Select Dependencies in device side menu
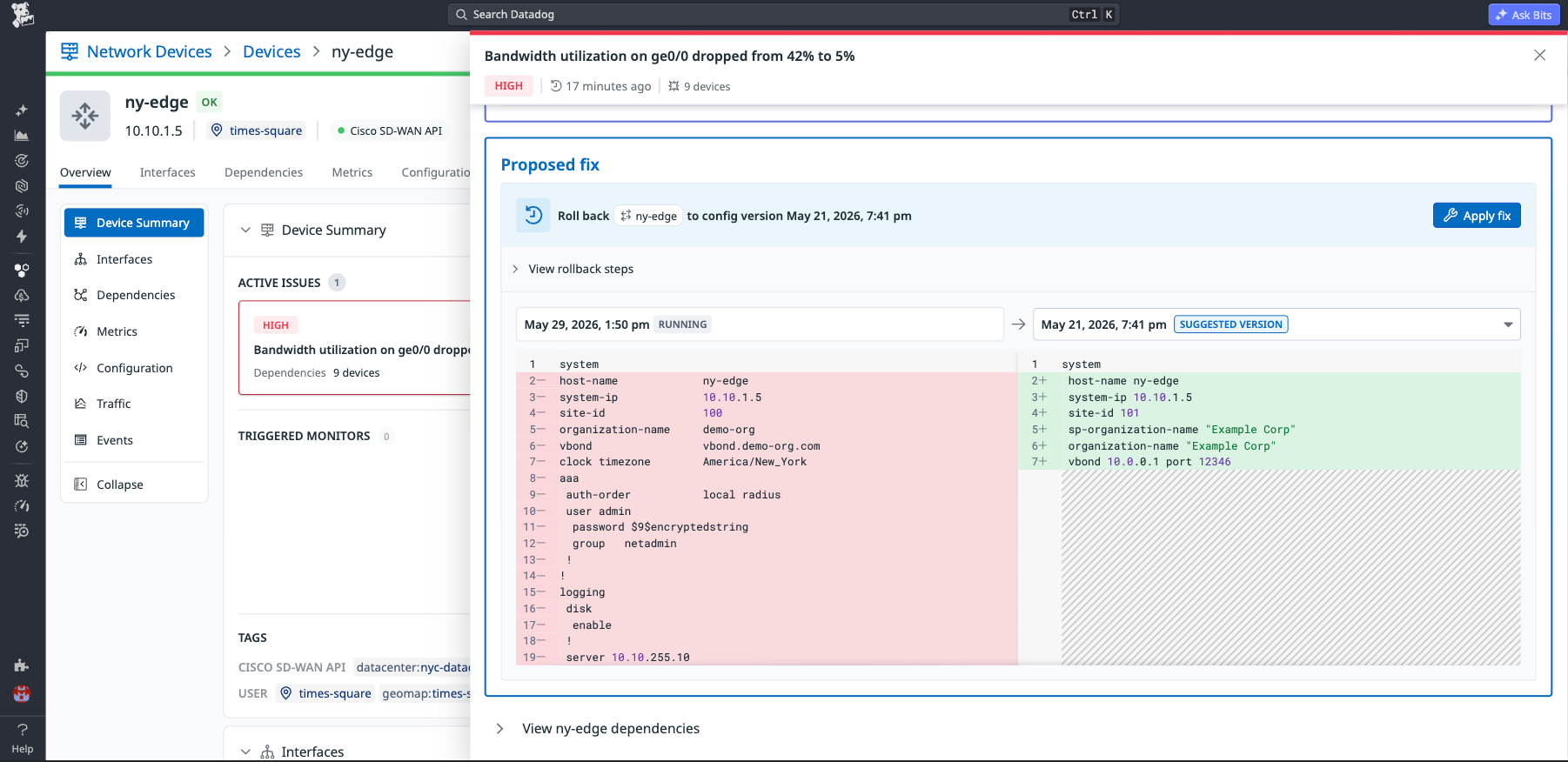Image resolution: width=1568 pixels, height=762 pixels. (x=134, y=295)
